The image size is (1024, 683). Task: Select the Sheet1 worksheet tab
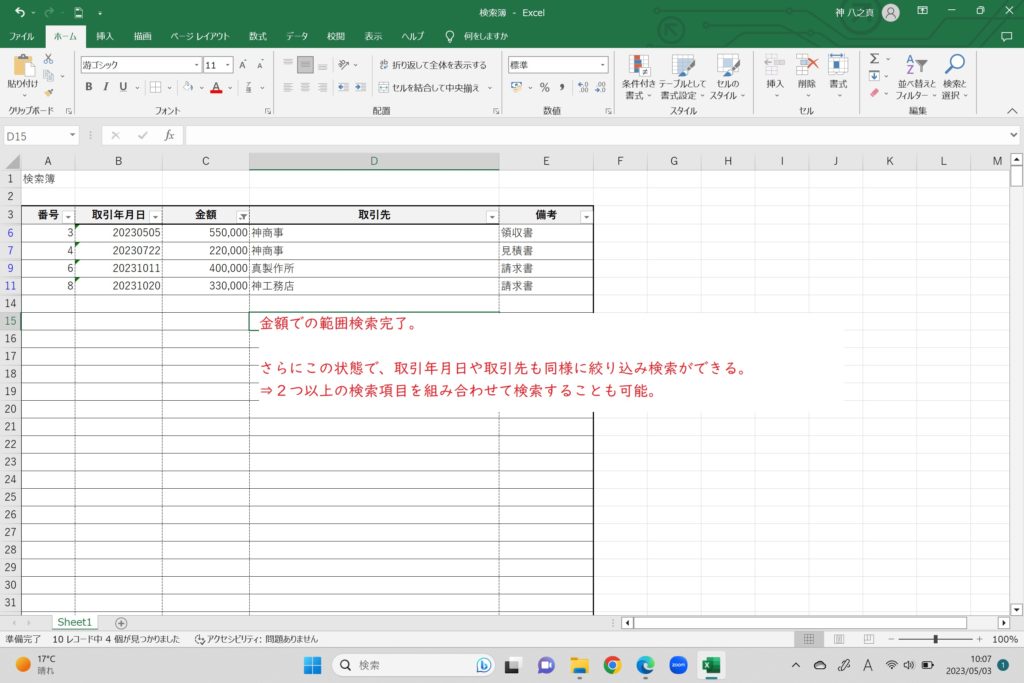(x=74, y=622)
